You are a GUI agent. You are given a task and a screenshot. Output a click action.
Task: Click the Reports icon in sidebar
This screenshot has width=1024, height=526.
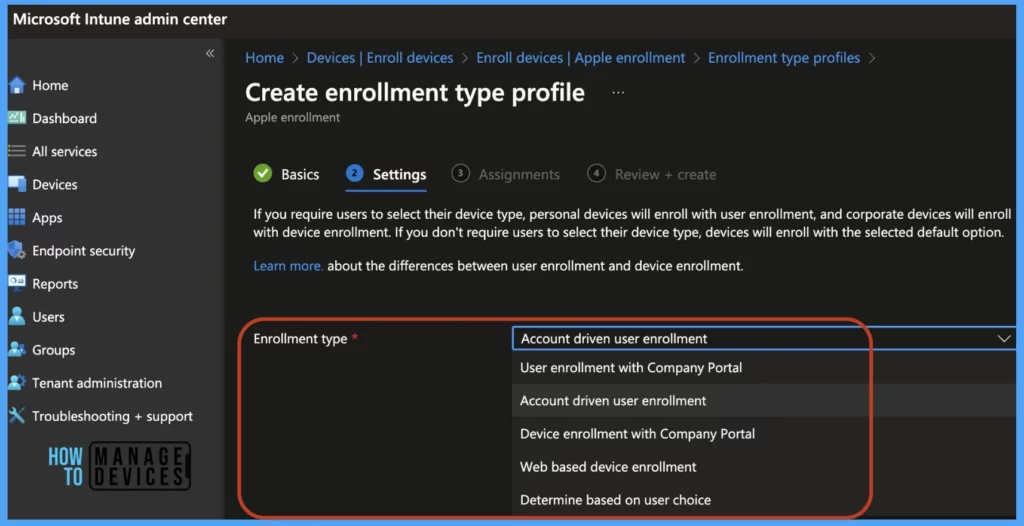17,284
